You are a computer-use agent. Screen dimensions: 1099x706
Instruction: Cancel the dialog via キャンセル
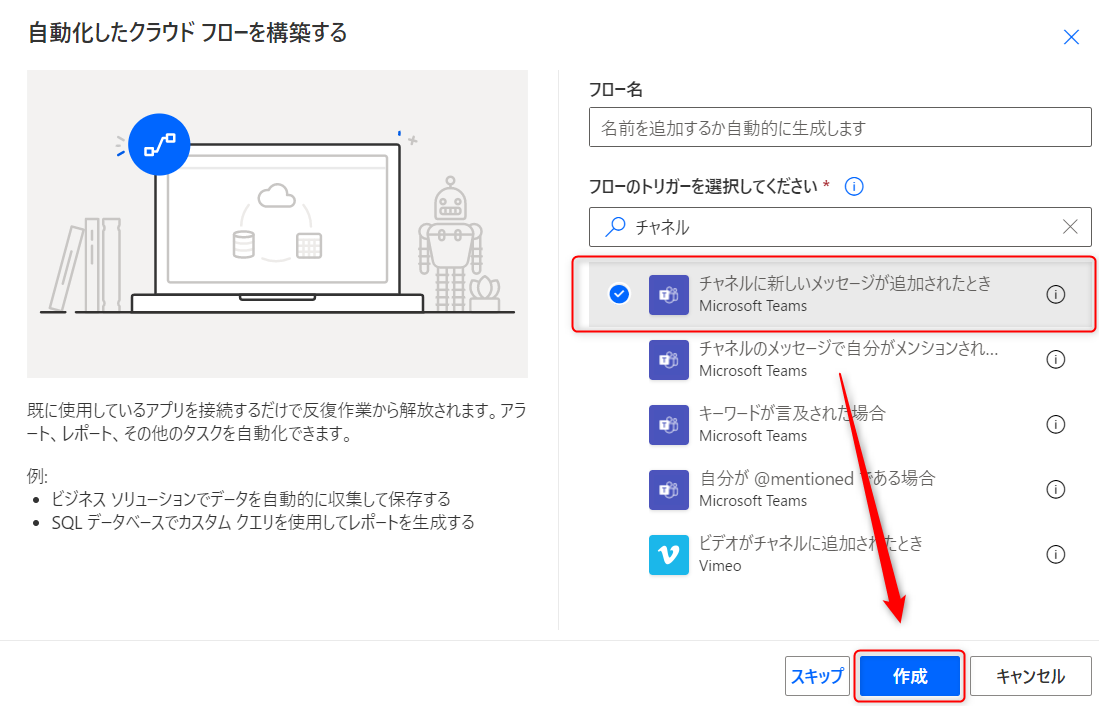[x=1031, y=675]
